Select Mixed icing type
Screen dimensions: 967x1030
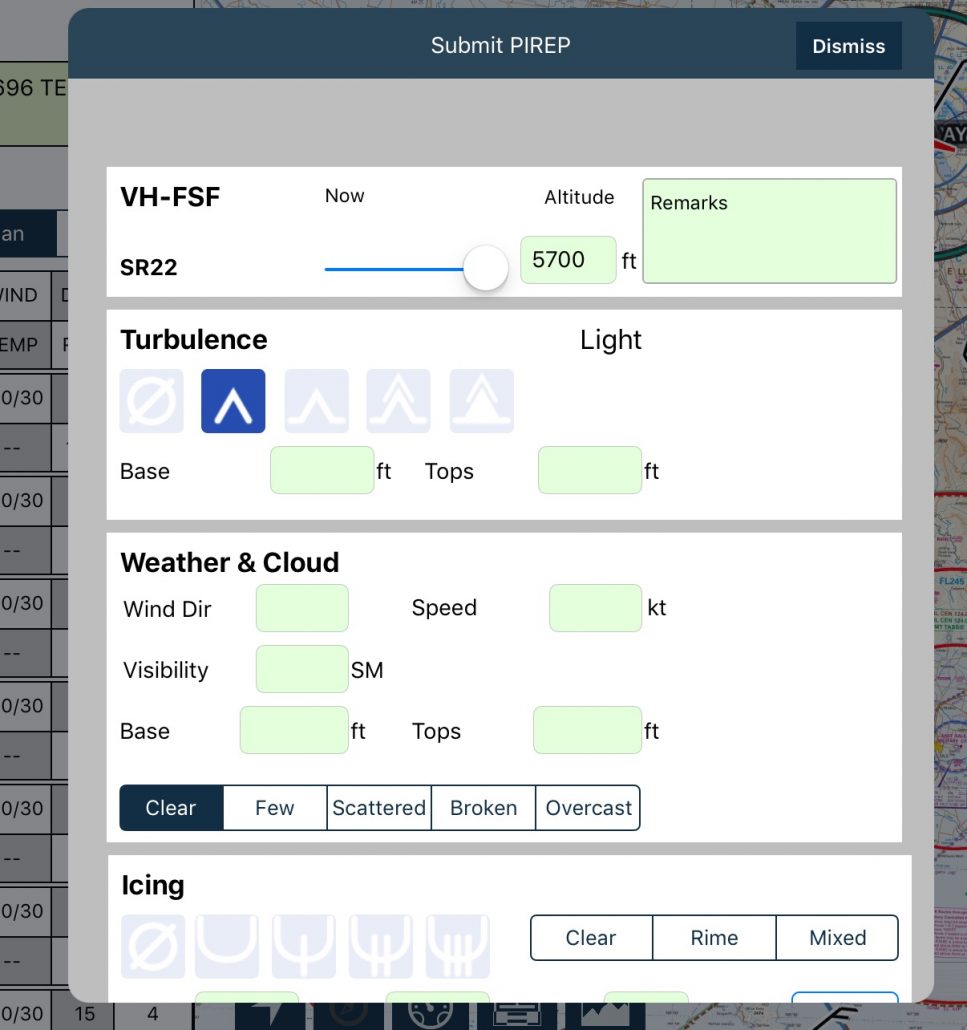(837, 938)
